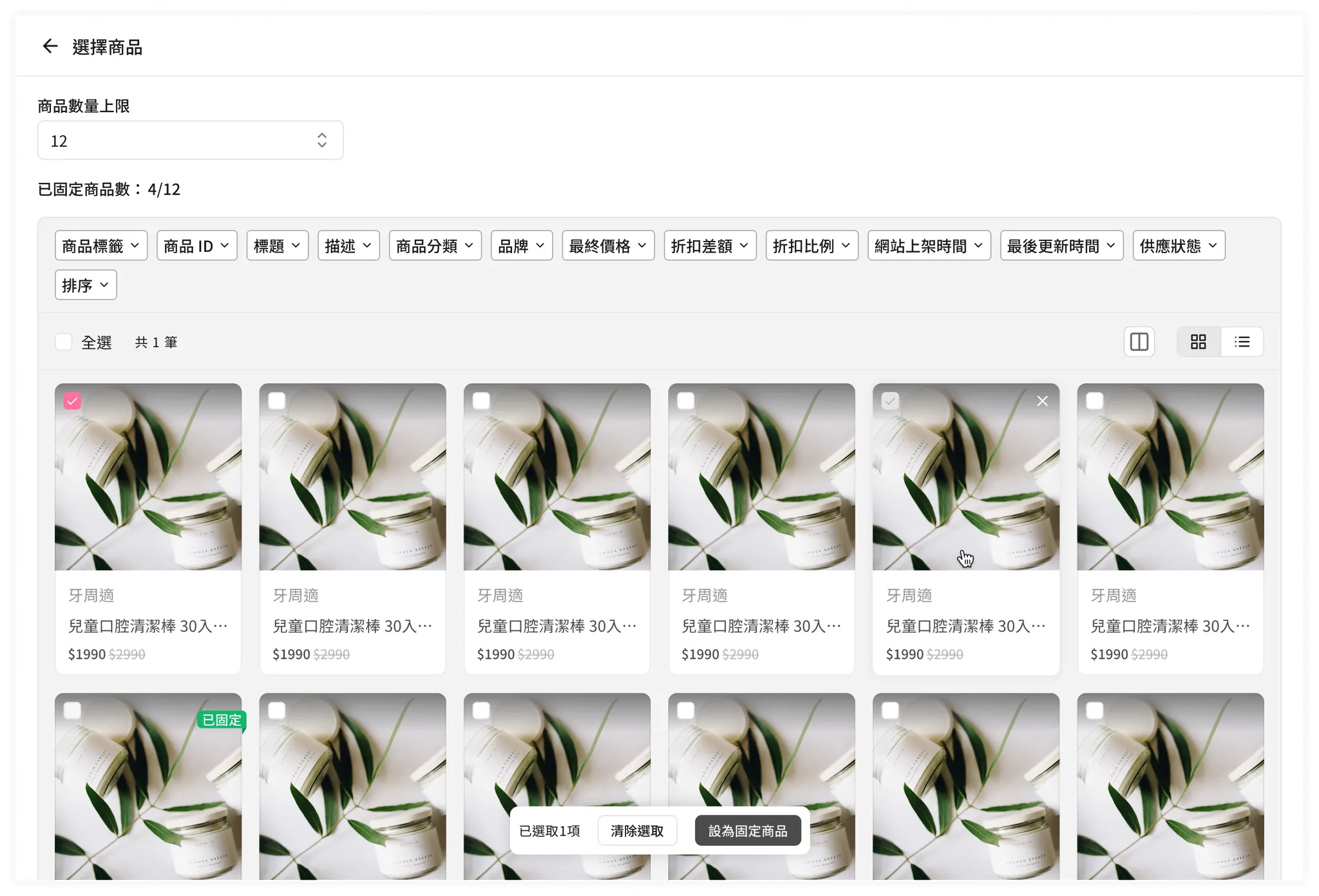This screenshot has height=896, width=1319.
Task: Open the 排序 sort dropdown
Action: 86,285
